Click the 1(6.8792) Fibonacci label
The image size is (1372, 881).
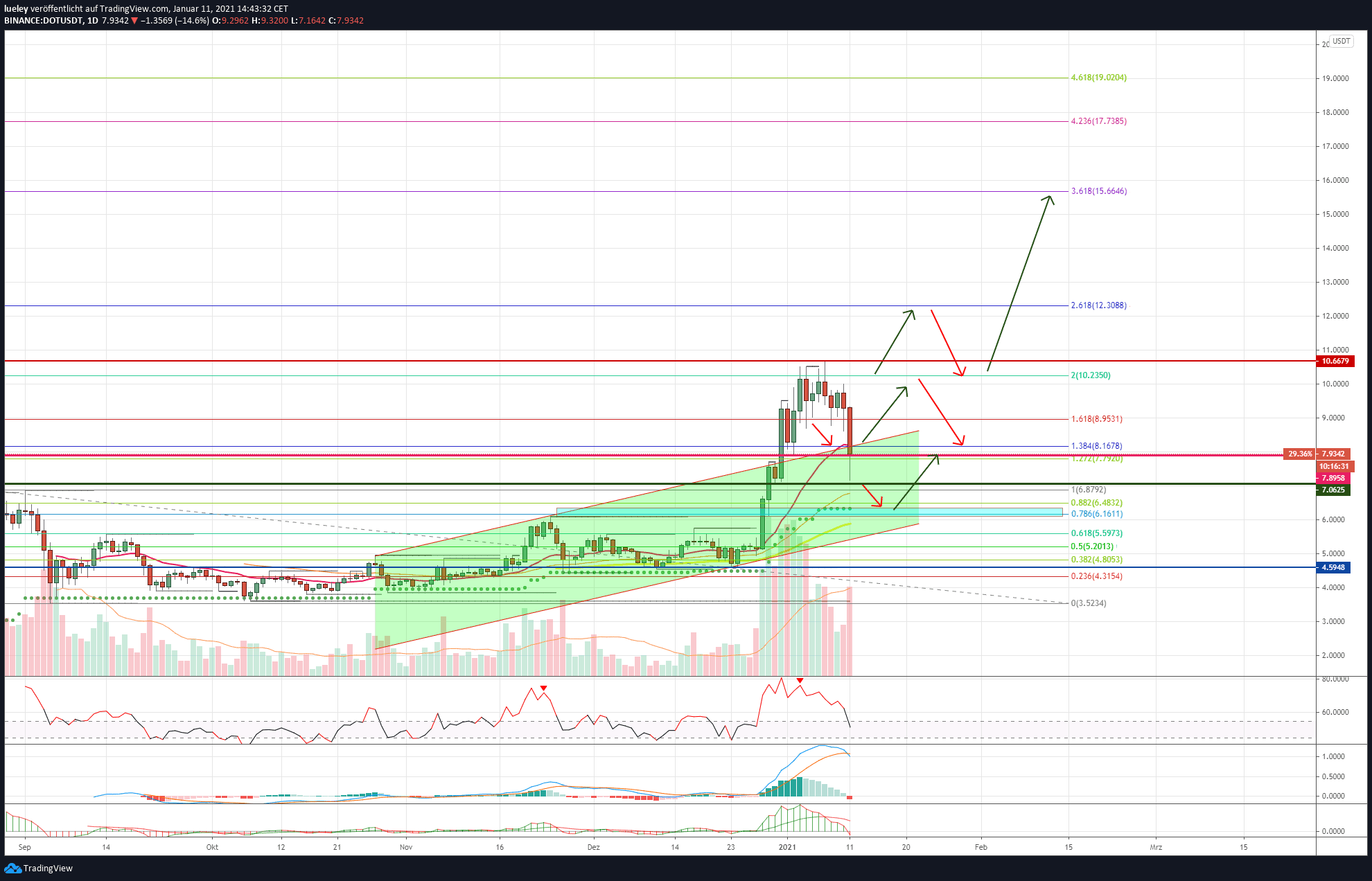tap(1088, 490)
